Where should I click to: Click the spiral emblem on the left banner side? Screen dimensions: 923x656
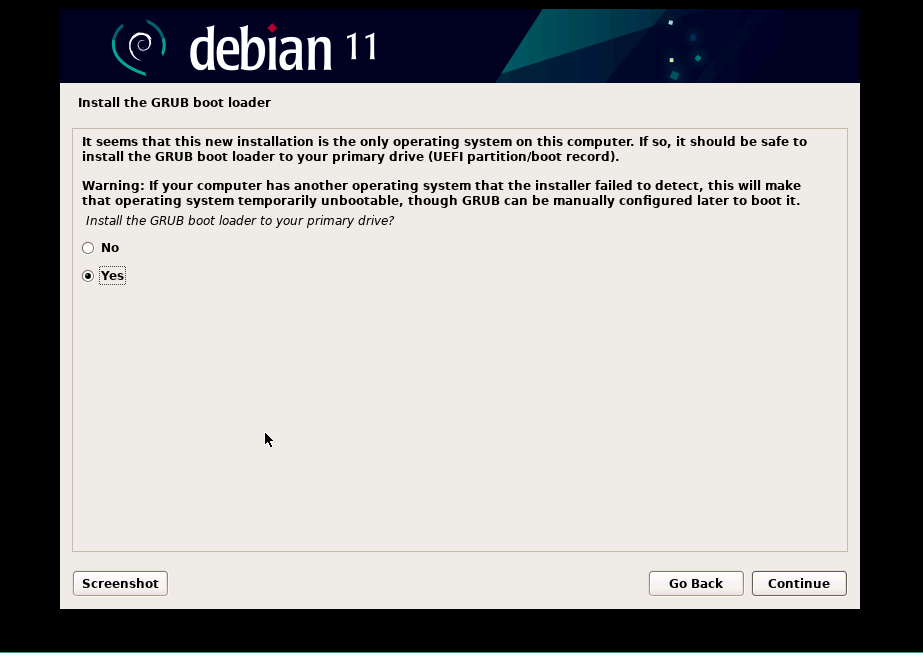[x=138, y=44]
